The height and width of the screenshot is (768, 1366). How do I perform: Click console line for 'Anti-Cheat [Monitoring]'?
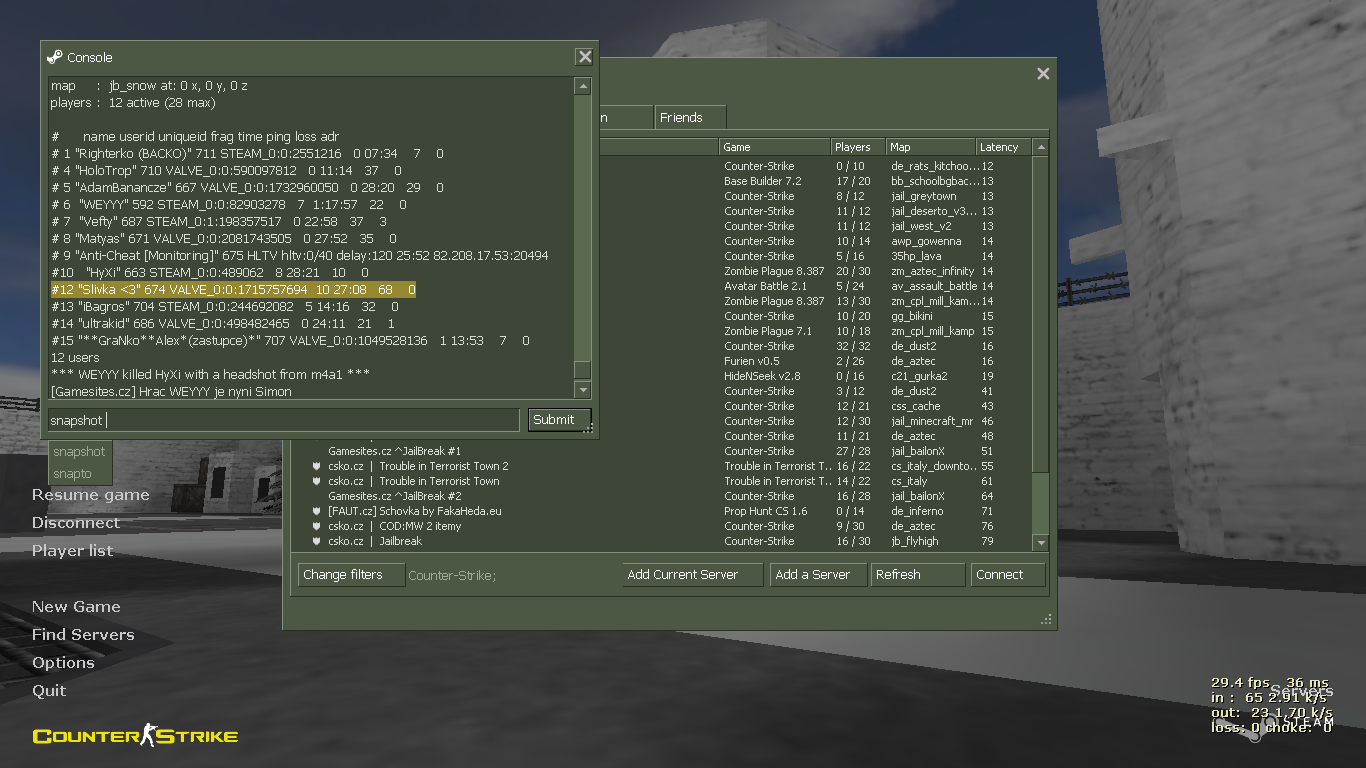[x=299, y=256]
